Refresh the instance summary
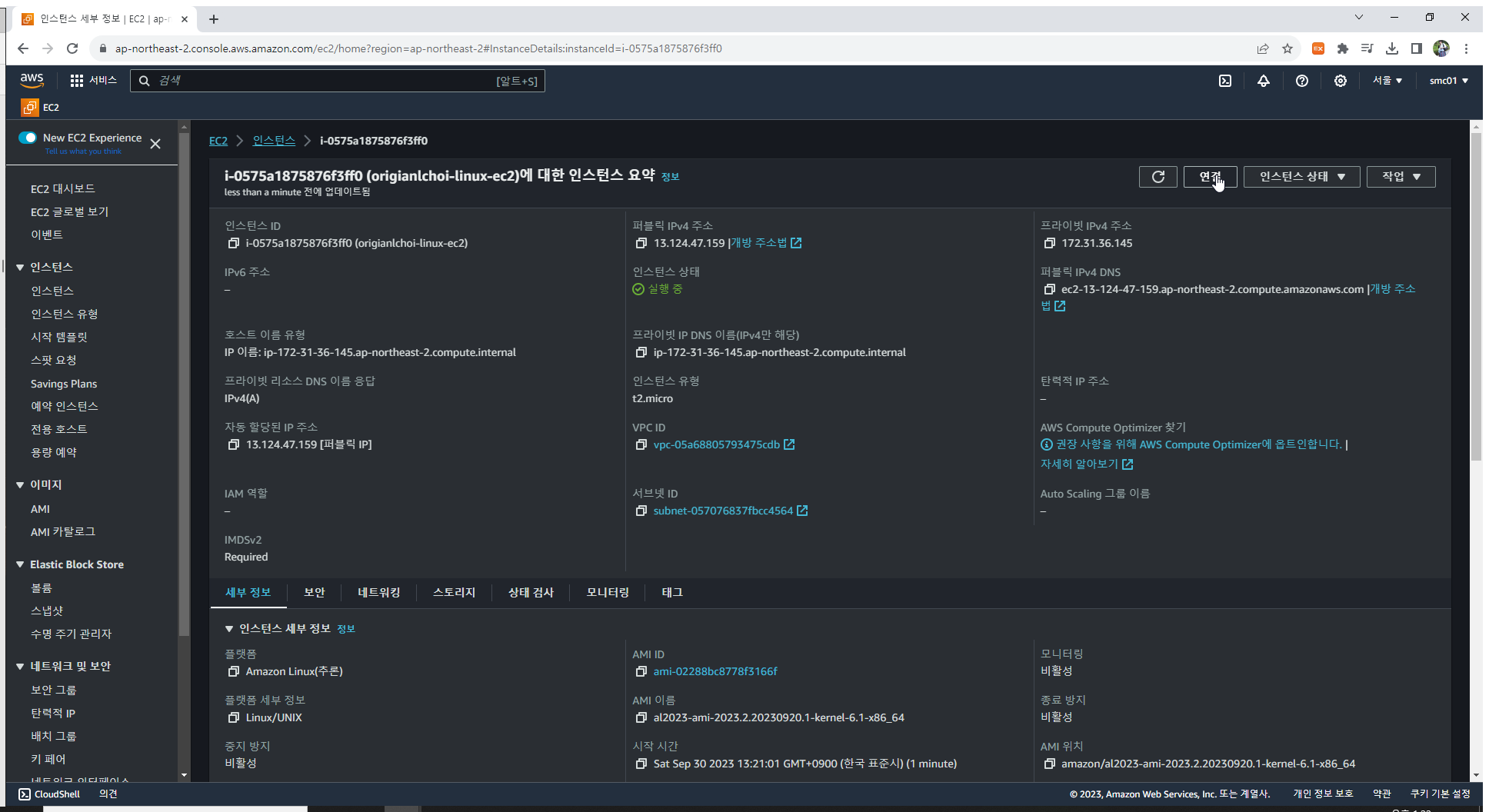Image resolution: width=1489 pixels, height=812 pixels. (1158, 177)
